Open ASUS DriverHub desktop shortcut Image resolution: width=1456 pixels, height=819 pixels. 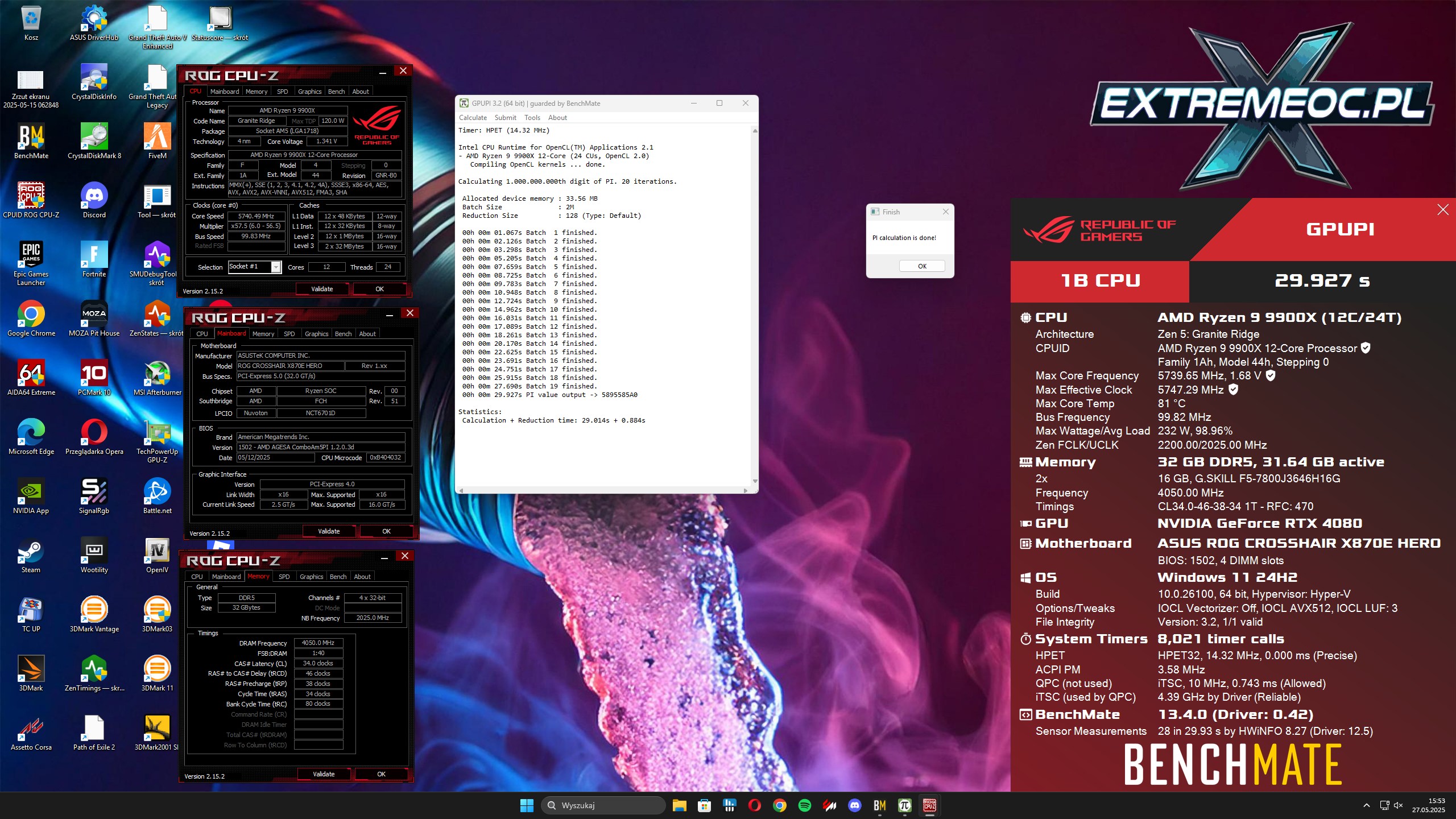pyautogui.click(x=94, y=23)
